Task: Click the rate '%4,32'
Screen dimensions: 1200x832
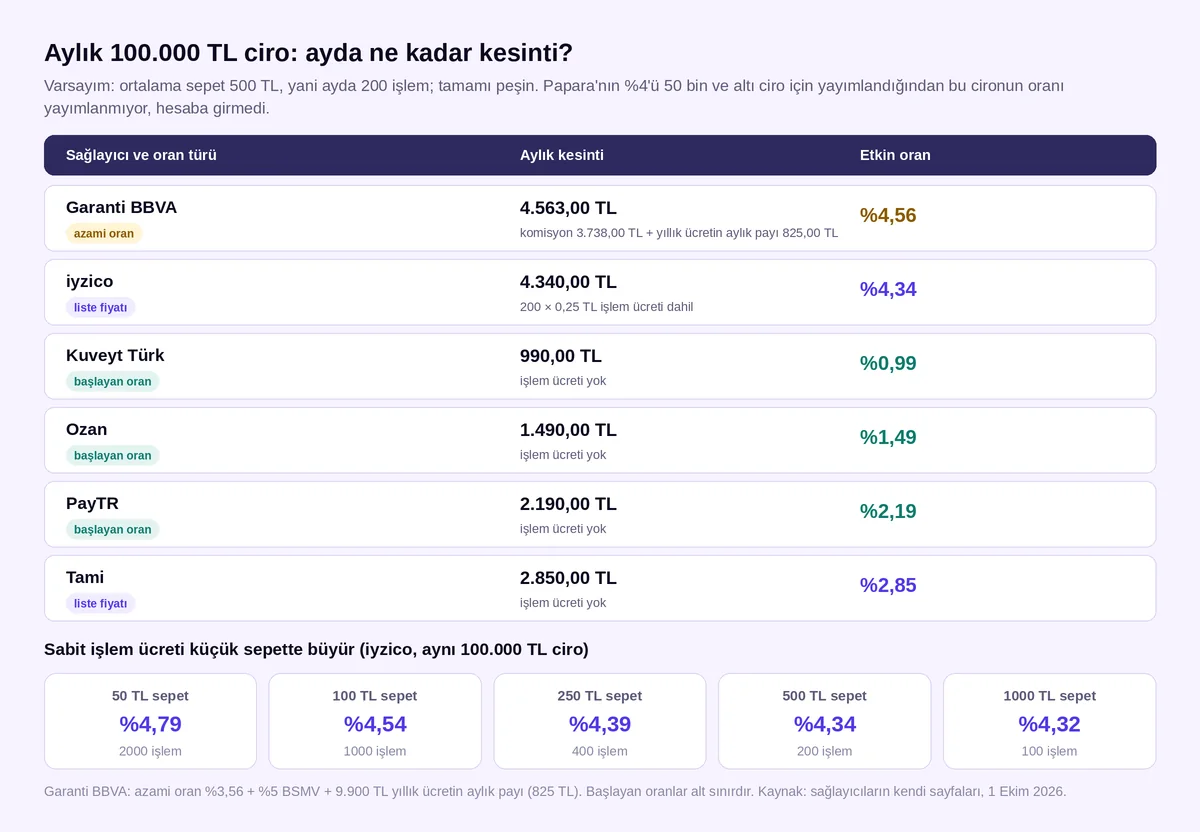Action: [x=1050, y=724]
